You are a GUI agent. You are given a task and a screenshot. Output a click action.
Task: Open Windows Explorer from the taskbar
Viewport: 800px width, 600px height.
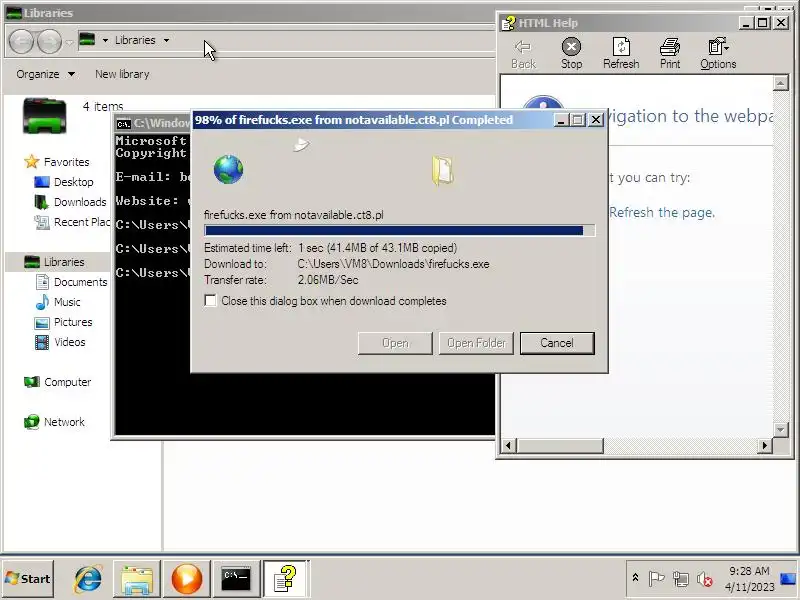pyautogui.click(x=137, y=579)
